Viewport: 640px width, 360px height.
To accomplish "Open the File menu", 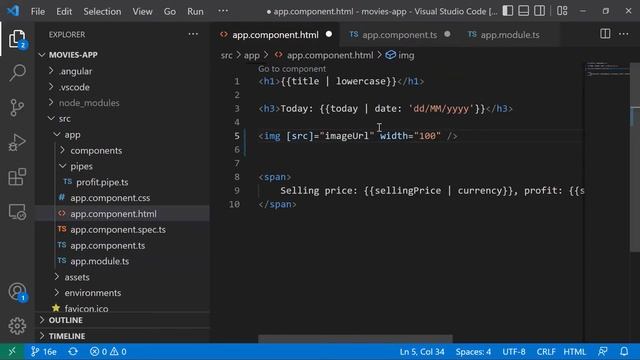I will [38, 11].
